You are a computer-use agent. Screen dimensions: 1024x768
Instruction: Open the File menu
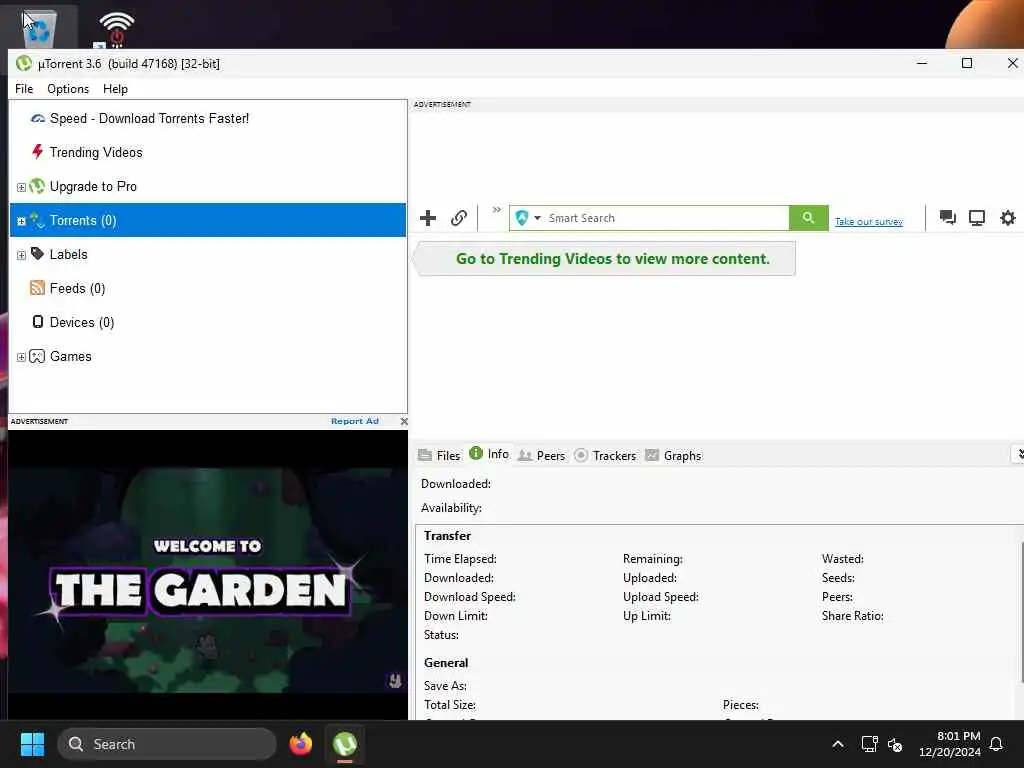tap(24, 89)
